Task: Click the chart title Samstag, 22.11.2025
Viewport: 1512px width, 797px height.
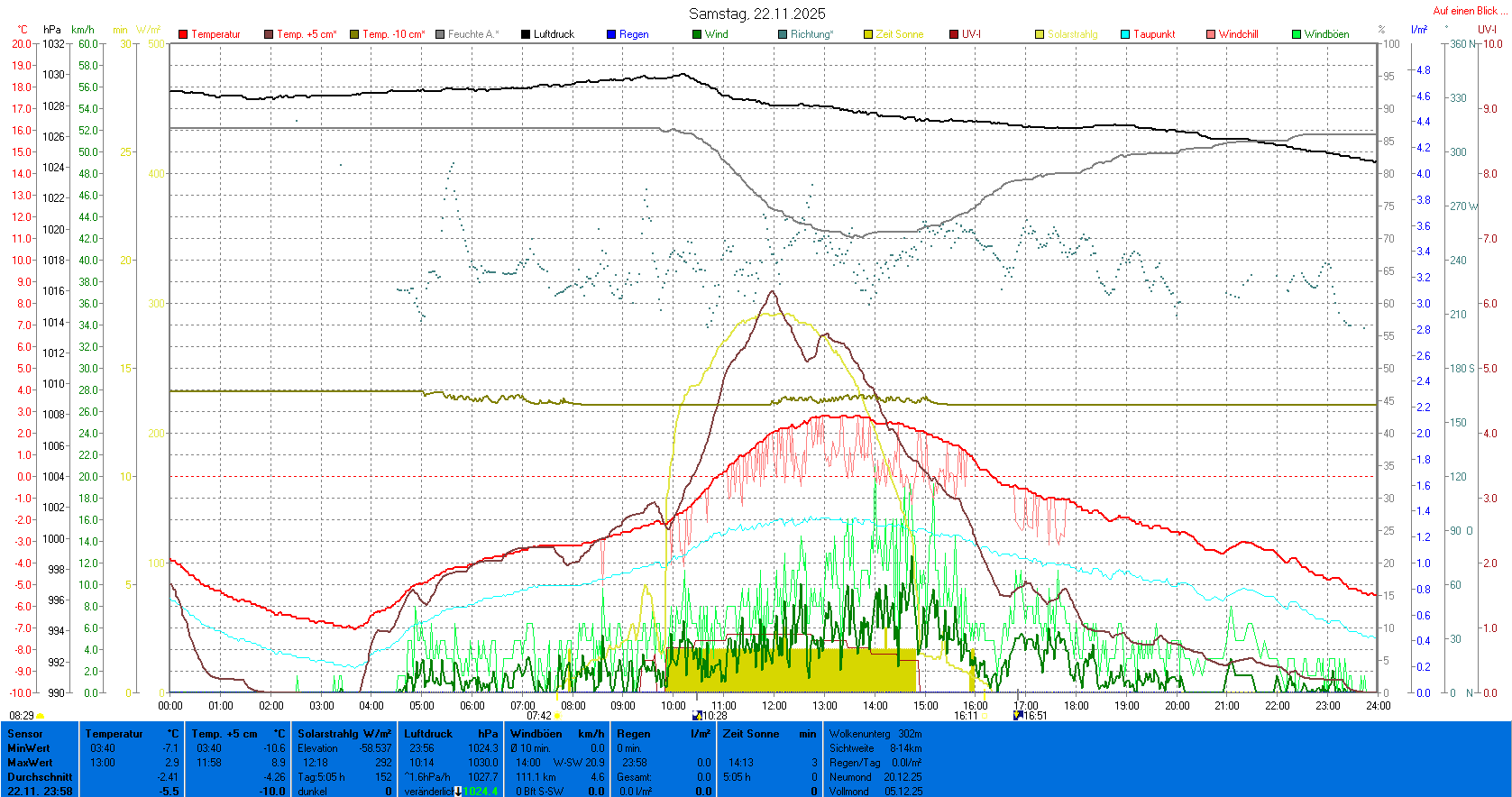Action: 756,14
